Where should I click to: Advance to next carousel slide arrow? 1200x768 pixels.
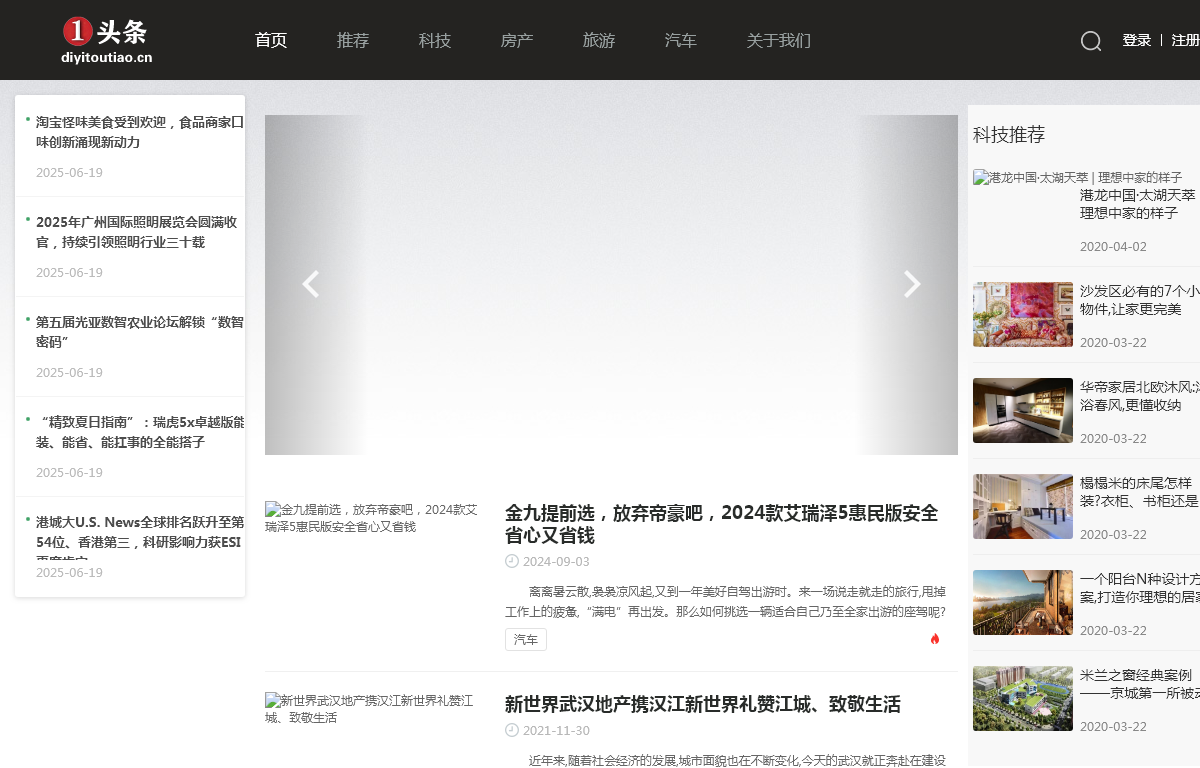tap(912, 284)
